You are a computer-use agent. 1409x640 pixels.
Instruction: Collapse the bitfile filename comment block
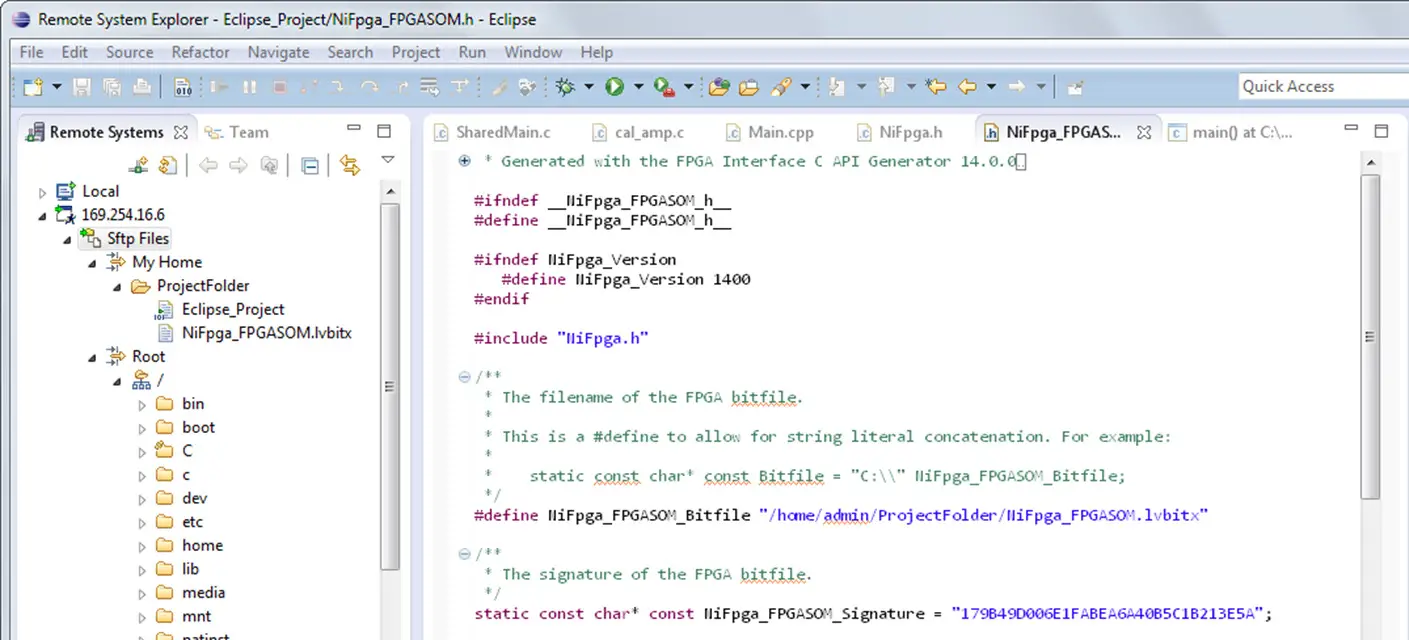[464, 377]
